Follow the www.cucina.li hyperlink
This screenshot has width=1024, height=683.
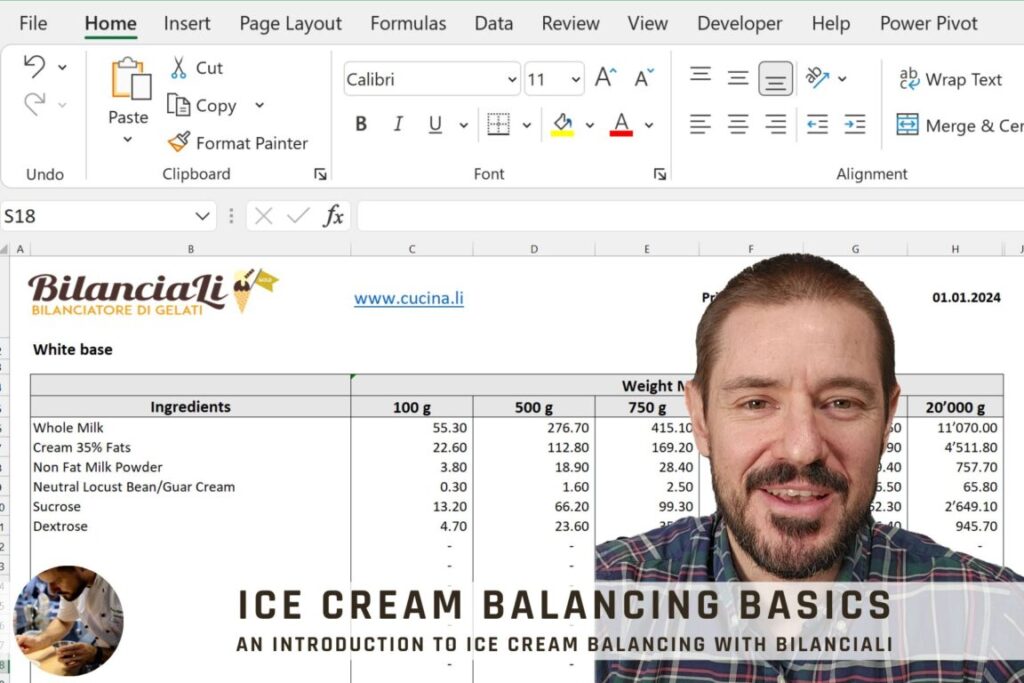pyautogui.click(x=408, y=298)
